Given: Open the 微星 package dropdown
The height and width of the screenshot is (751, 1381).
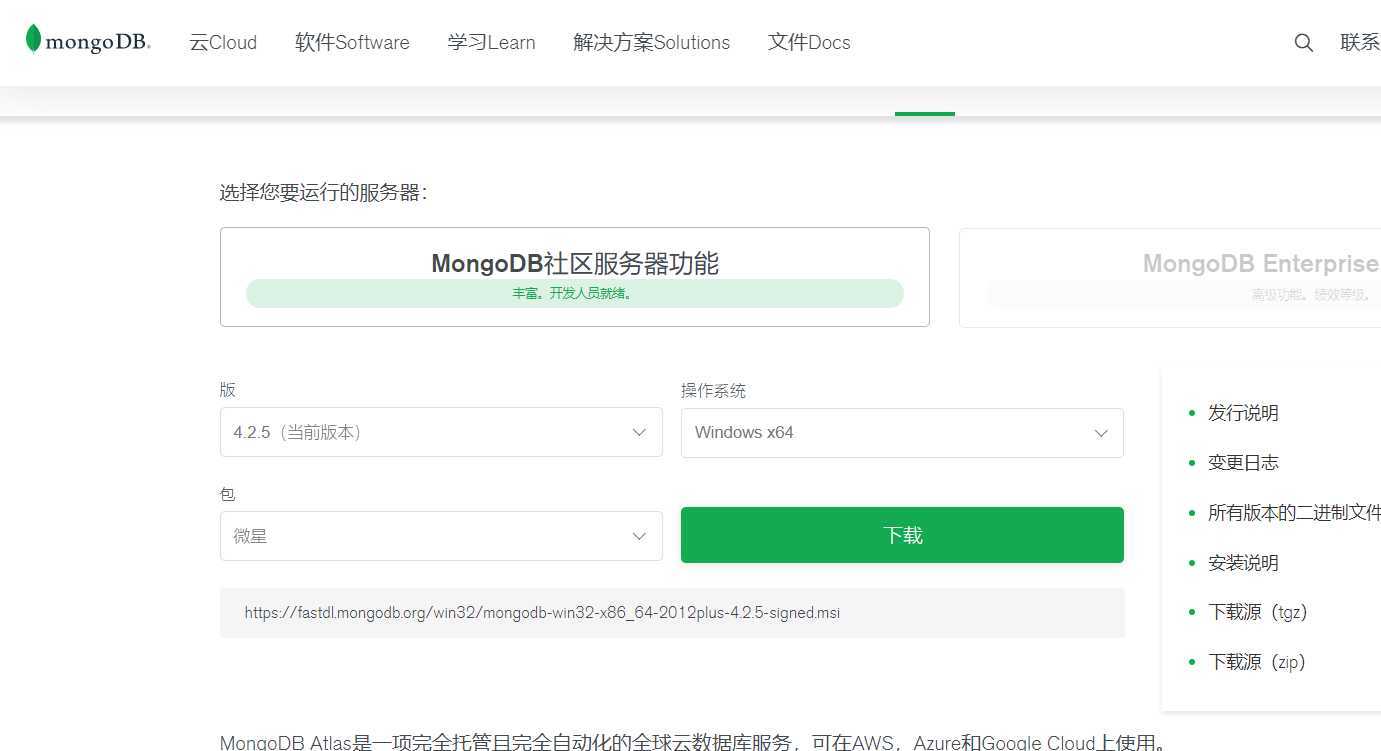Looking at the screenshot, I should [x=441, y=536].
